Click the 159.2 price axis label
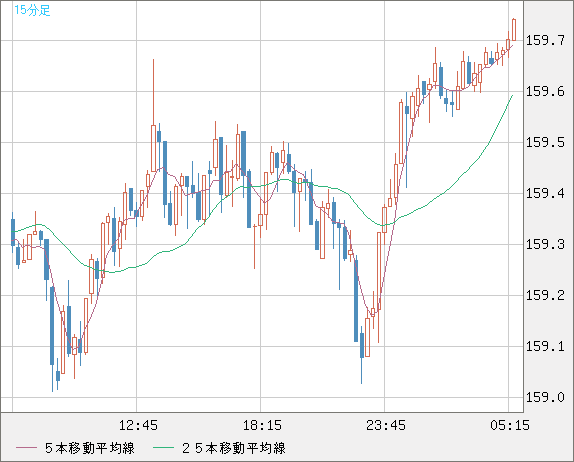This screenshot has width=574, height=462. tap(545, 295)
